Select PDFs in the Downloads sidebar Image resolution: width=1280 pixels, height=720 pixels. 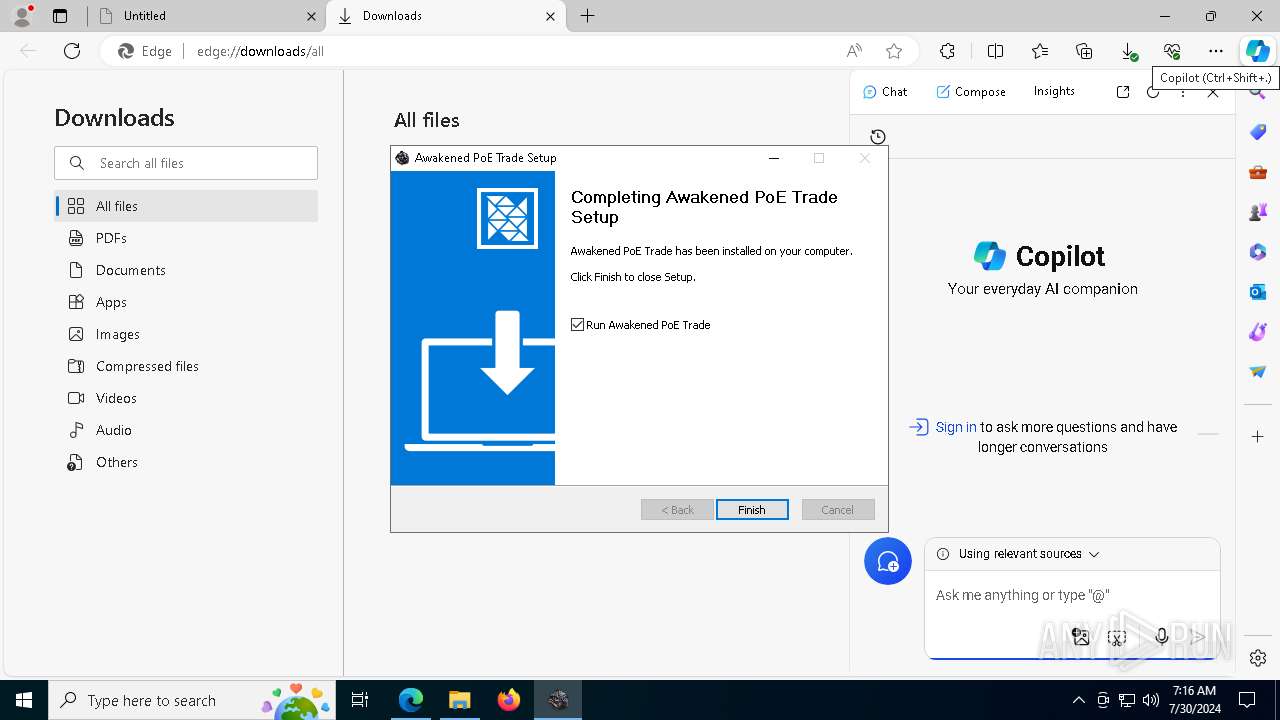(186, 238)
